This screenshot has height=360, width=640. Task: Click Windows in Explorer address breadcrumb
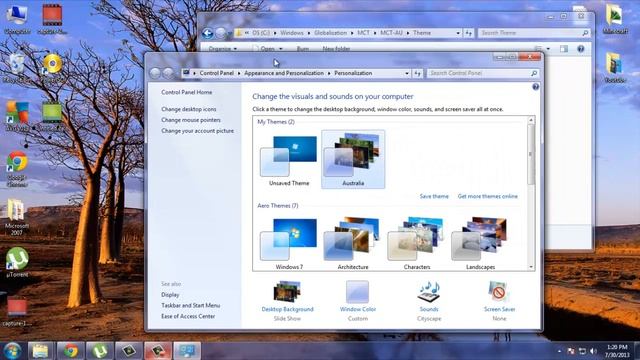click(292, 33)
